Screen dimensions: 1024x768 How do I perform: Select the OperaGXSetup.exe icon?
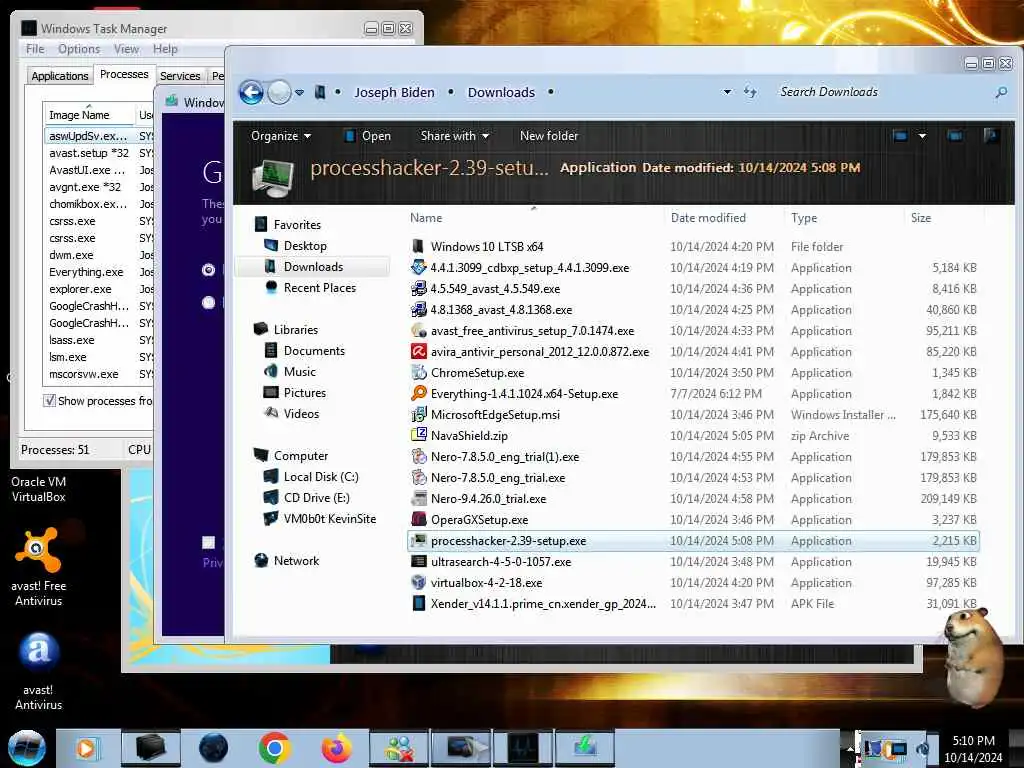418,519
